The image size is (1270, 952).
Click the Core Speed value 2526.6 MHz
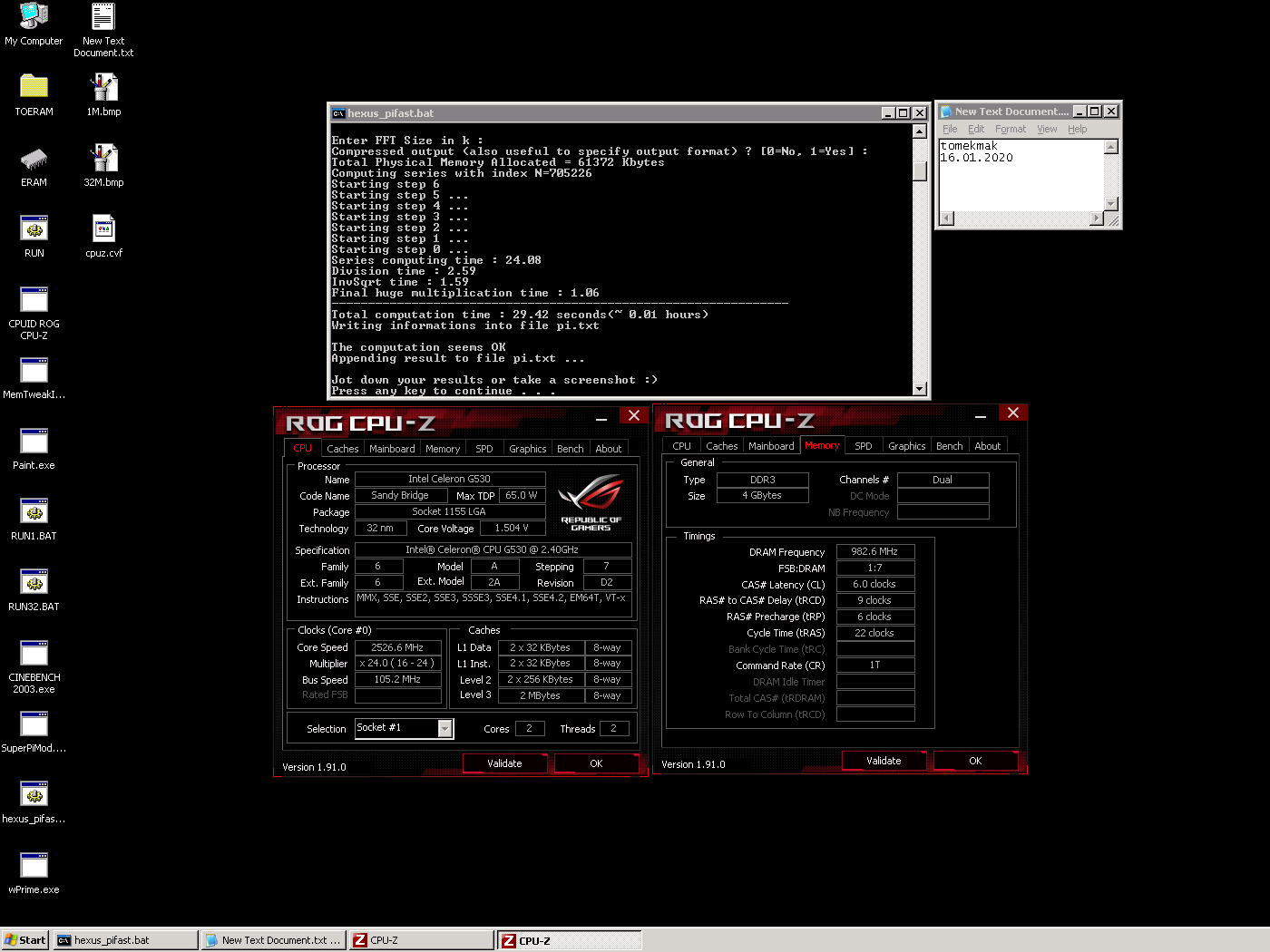click(x=397, y=647)
